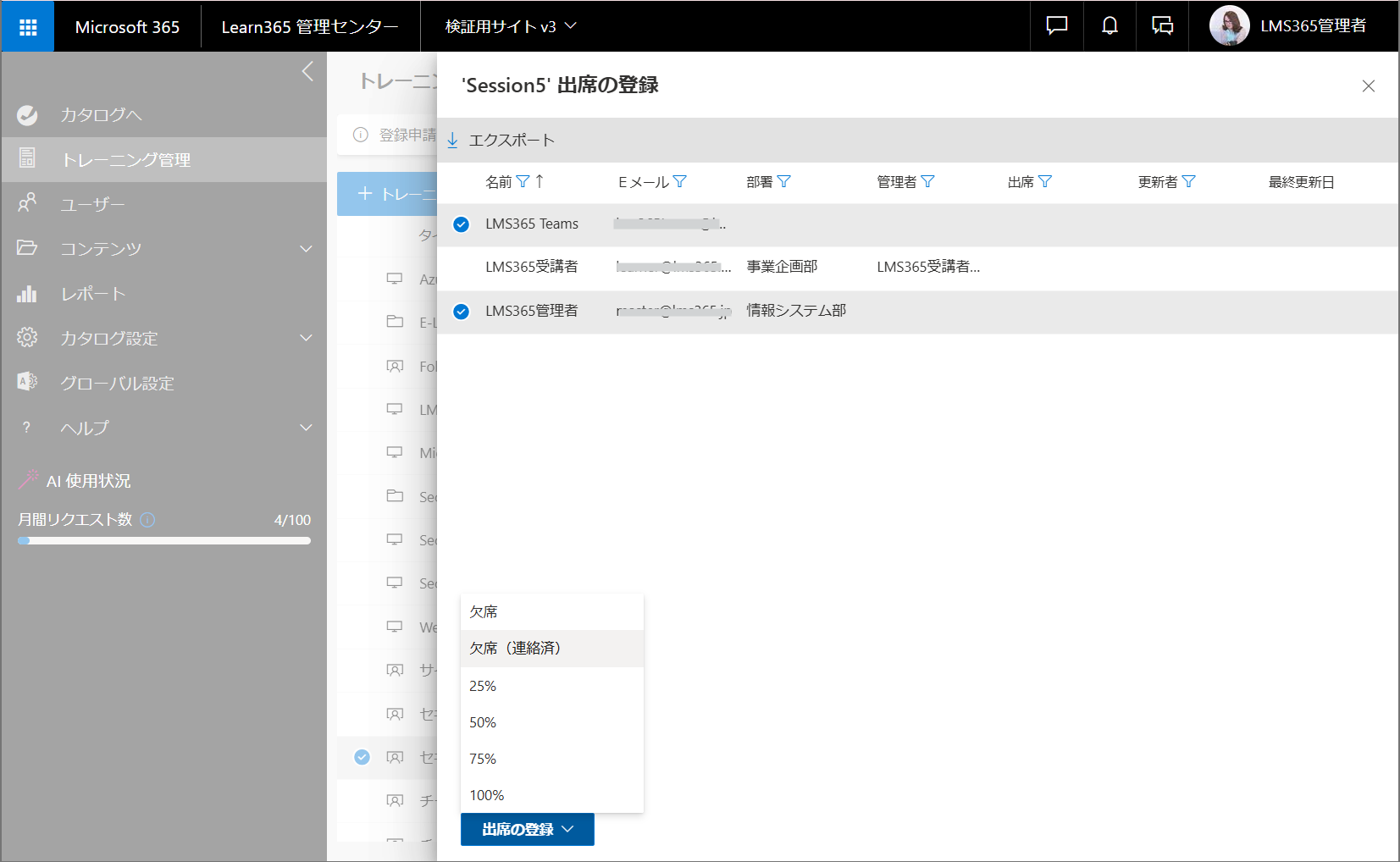The image size is (1400, 862).
Task: Click the 最終更新日 column header
Action: 1301,182
